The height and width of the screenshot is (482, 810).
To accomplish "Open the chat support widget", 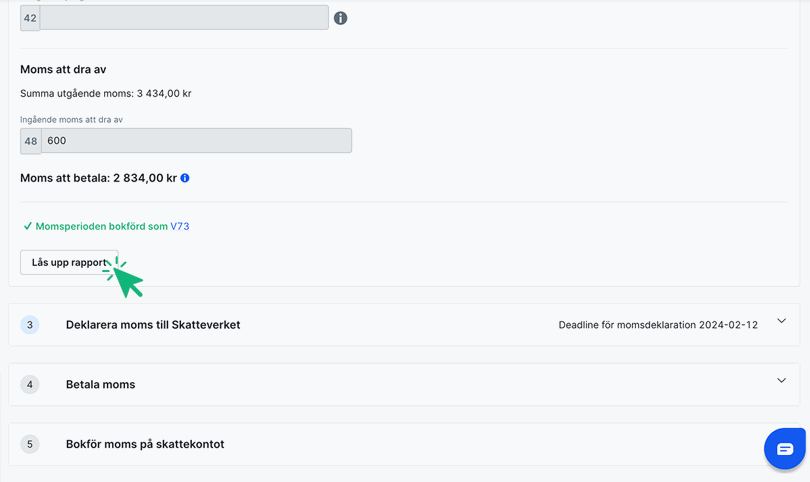I will click(784, 449).
